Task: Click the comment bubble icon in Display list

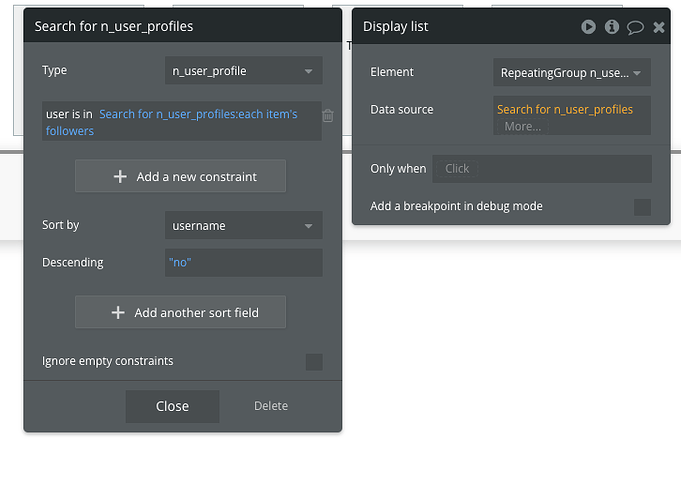Action: point(635,27)
